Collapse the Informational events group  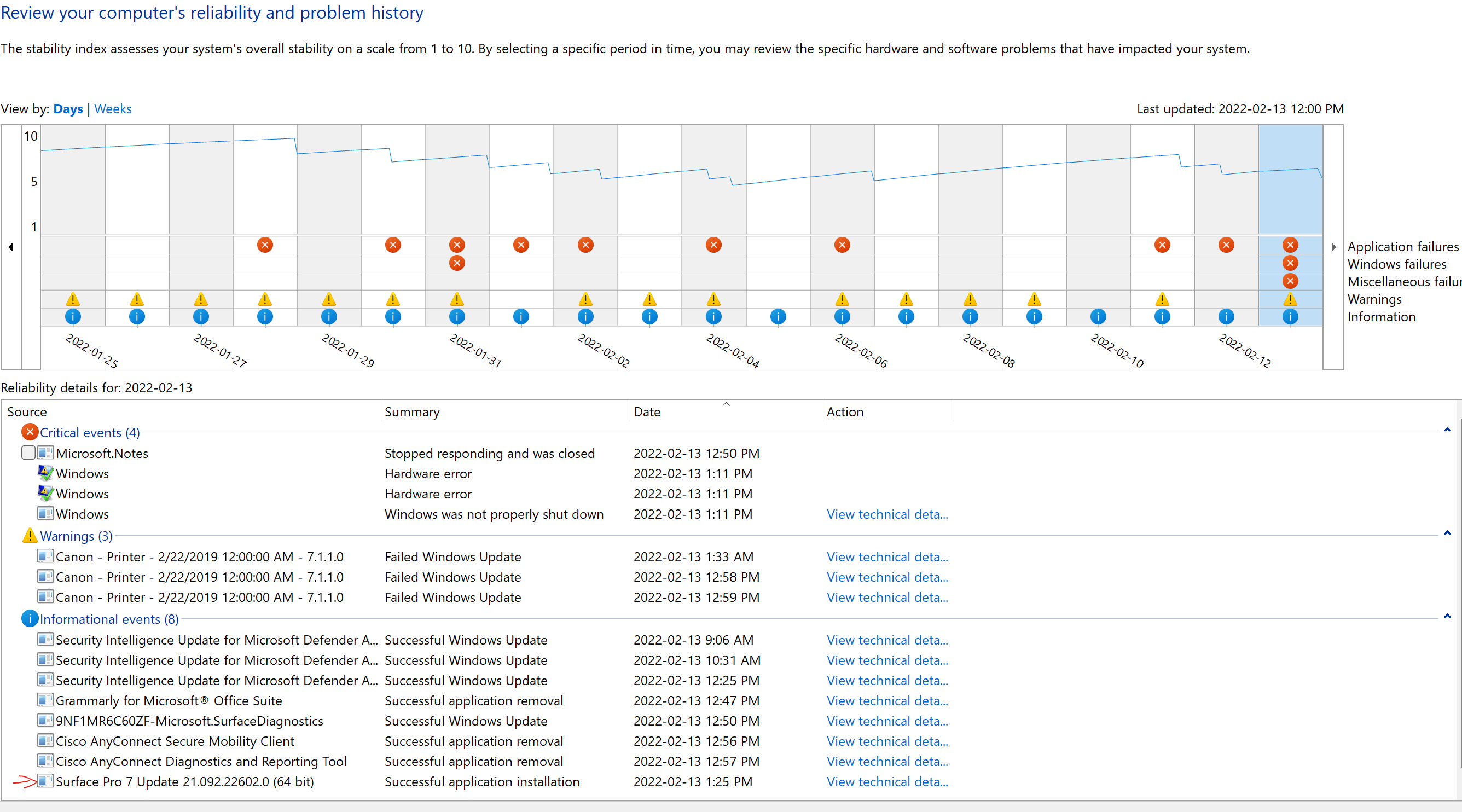1447,617
